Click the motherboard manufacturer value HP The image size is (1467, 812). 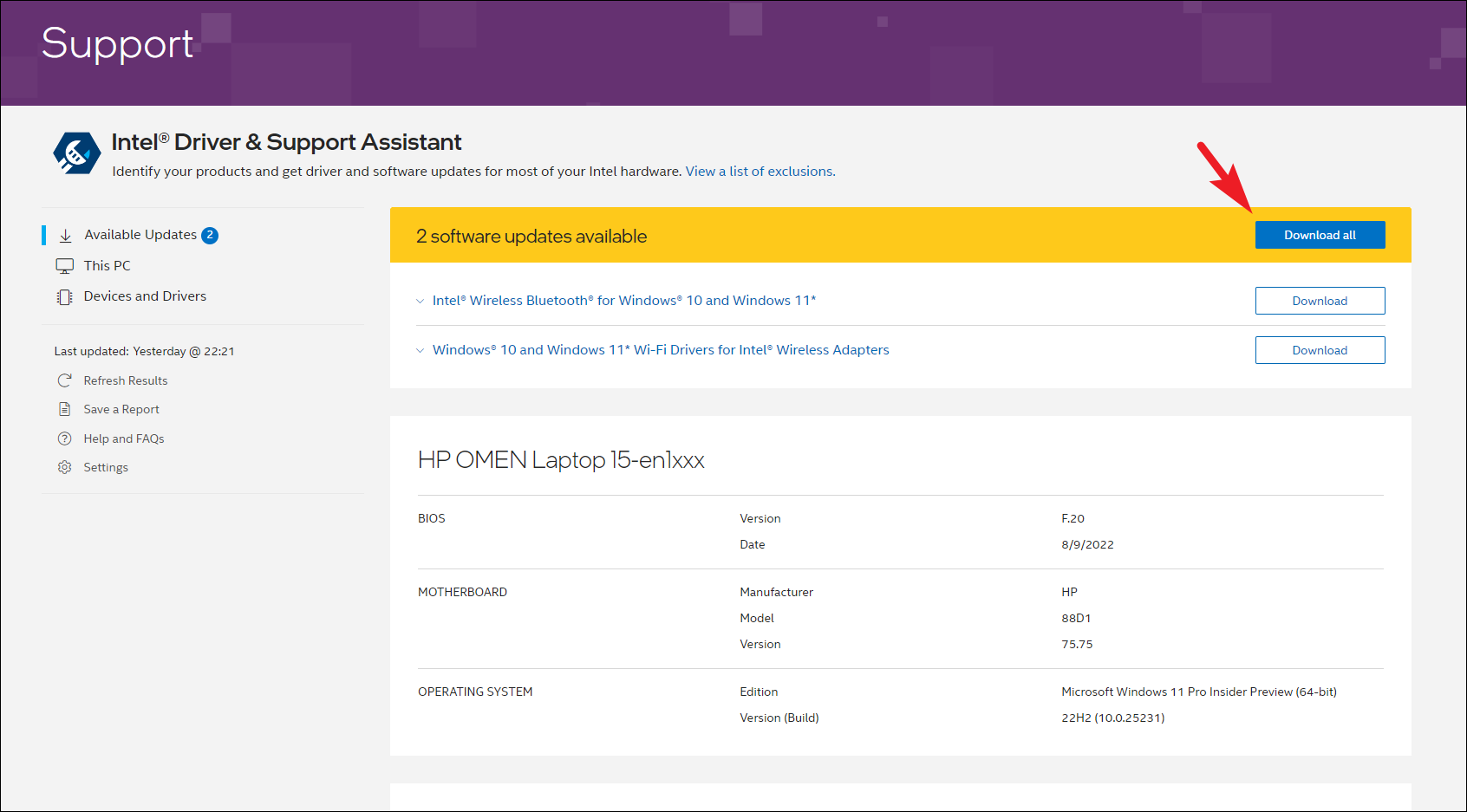click(x=1069, y=592)
